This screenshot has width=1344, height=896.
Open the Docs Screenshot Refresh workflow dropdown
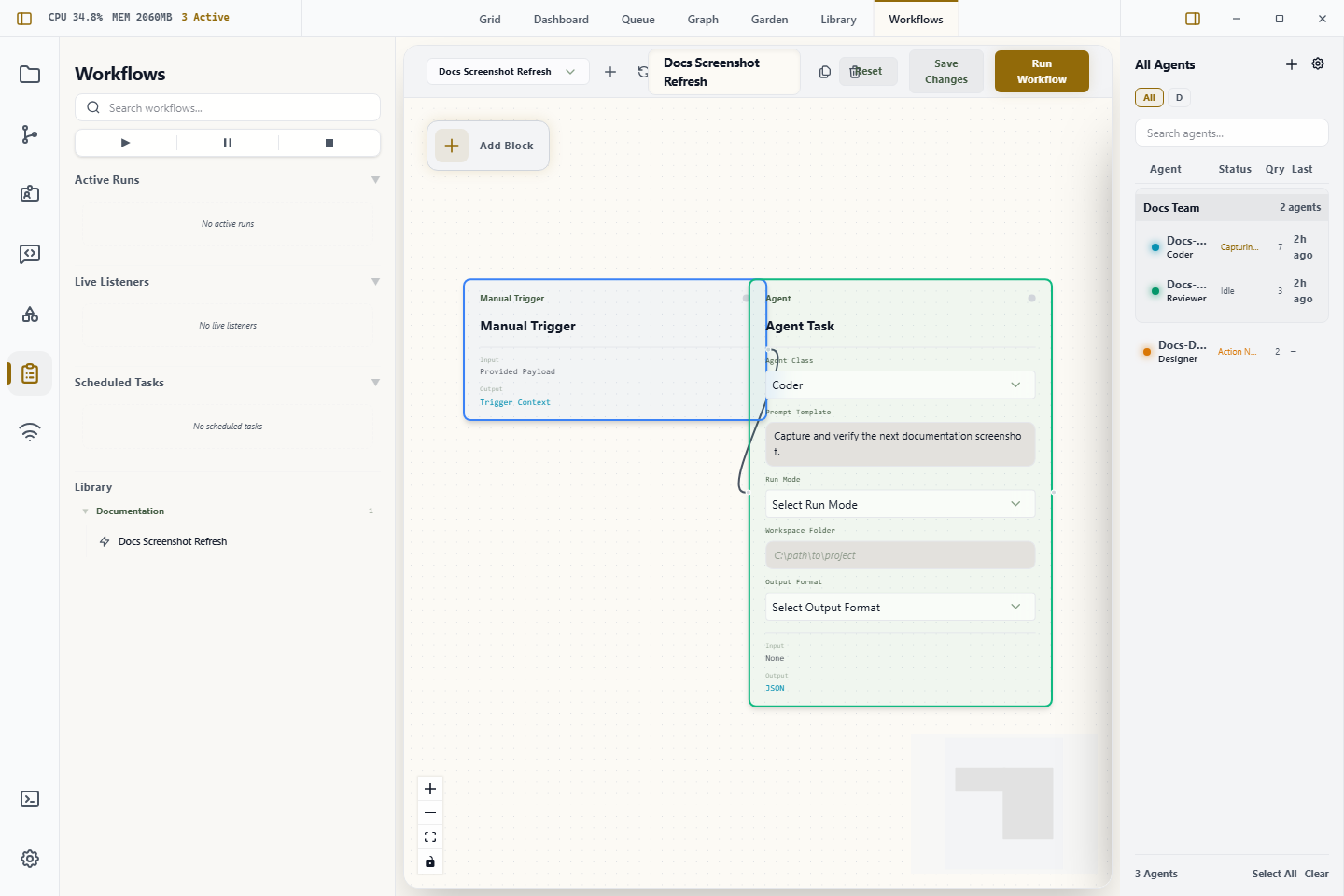(508, 72)
